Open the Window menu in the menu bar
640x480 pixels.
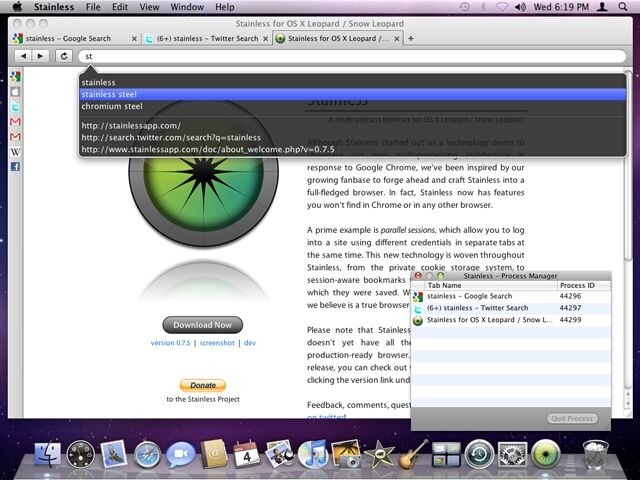(187, 7)
